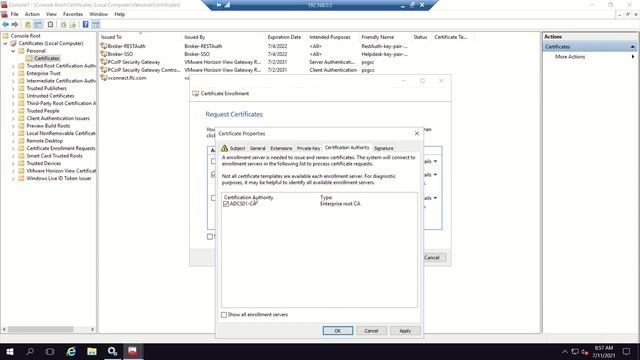Collapse the Personal folder
640x360 pixels.
pos(13,51)
